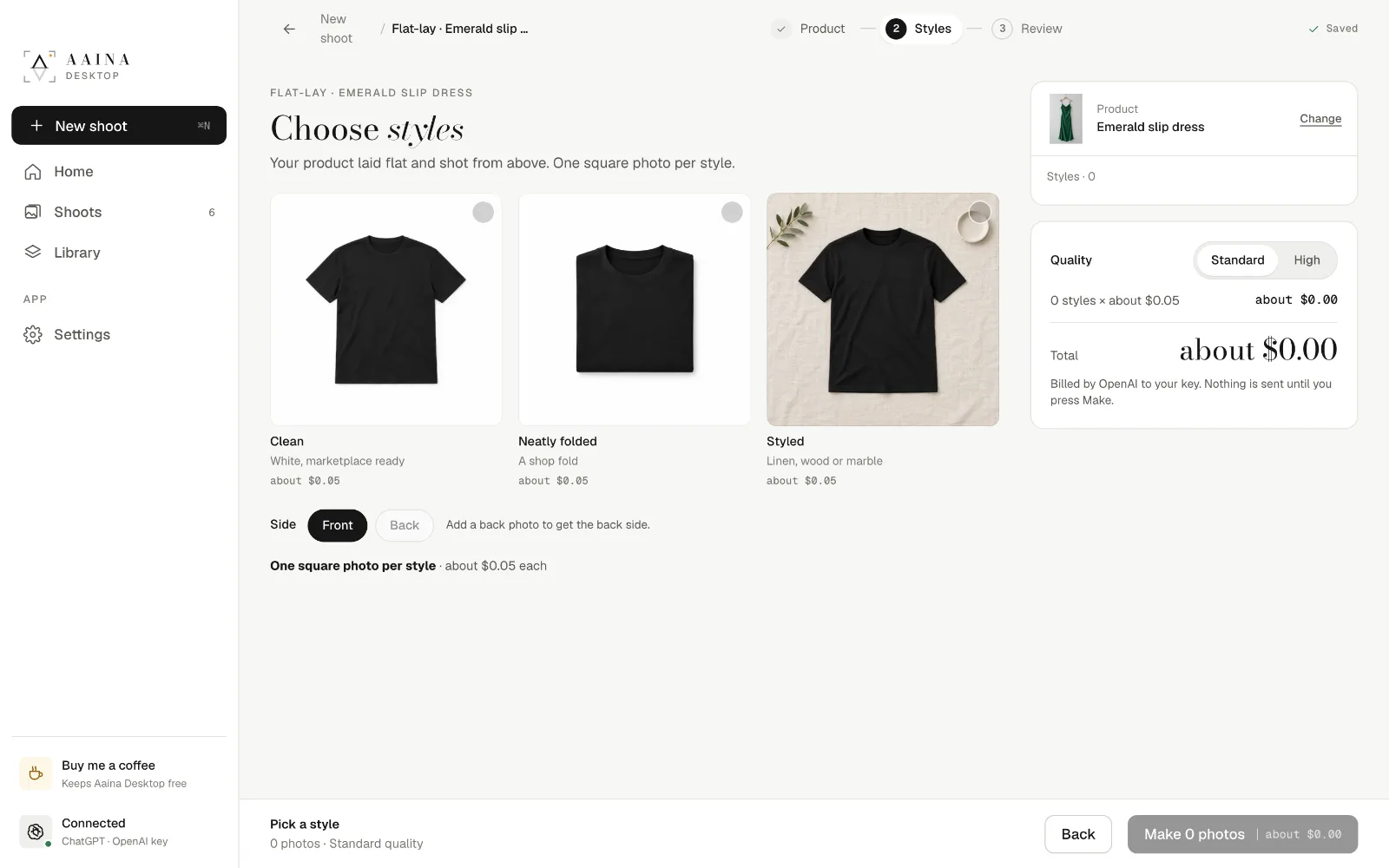This screenshot has width=1389, height=868.
Task: Click the Connected OpenAI key icon
Action: click(36, 832)
